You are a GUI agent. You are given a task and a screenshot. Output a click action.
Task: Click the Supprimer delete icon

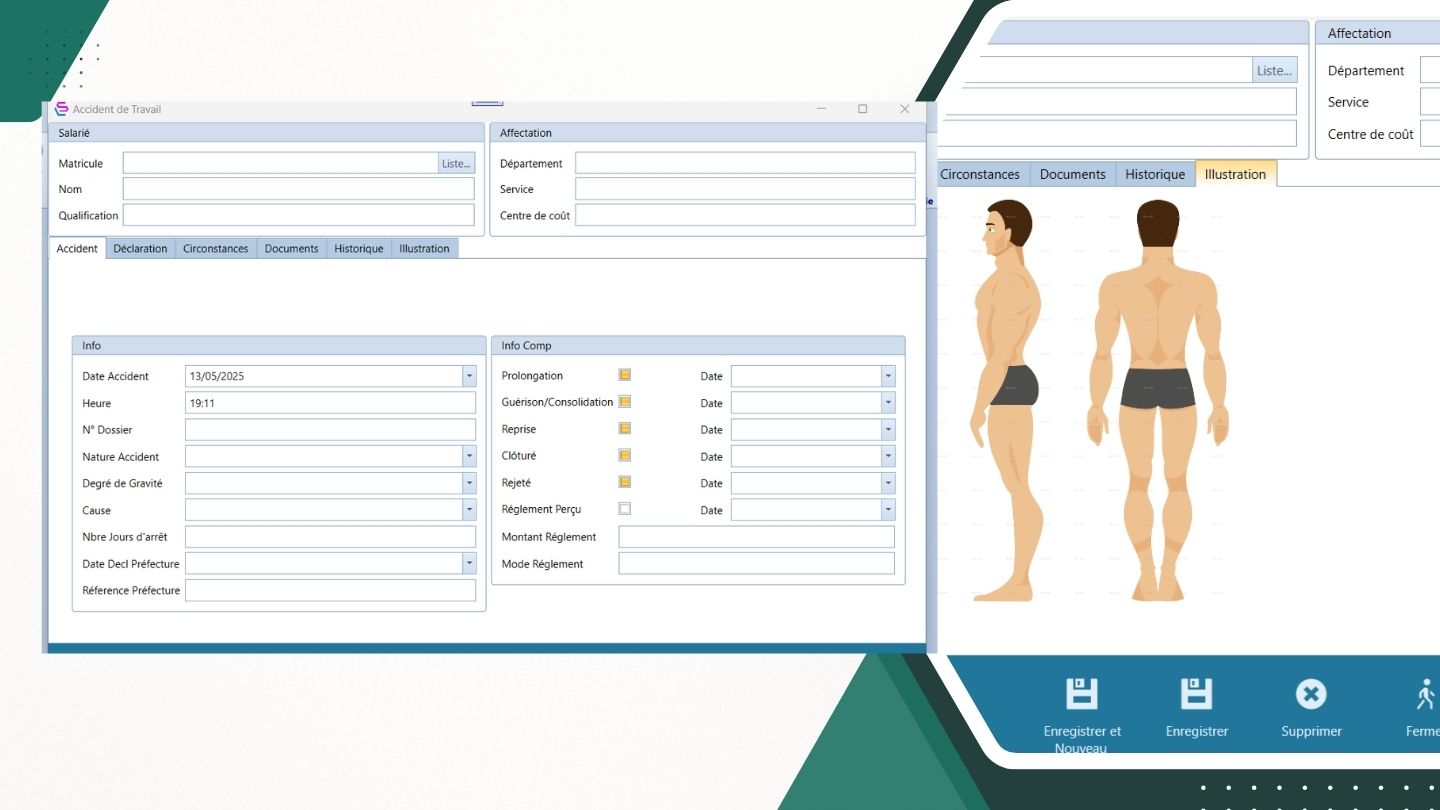1311,694
